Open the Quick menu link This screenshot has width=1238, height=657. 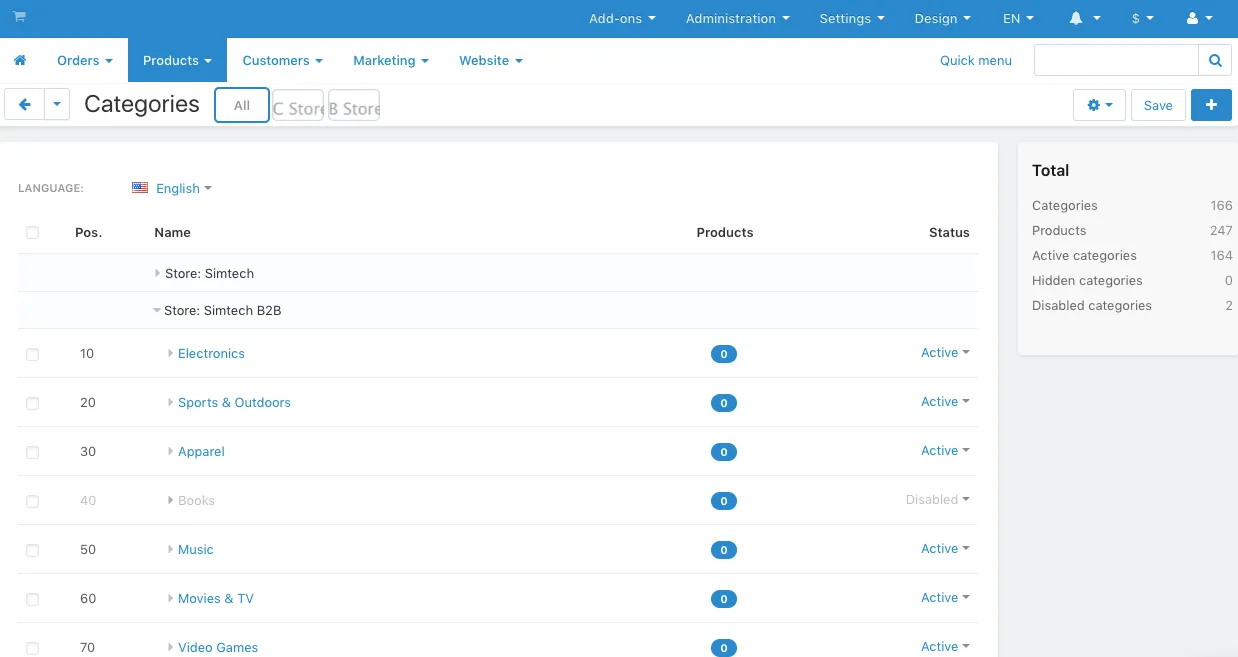[975, 60]
